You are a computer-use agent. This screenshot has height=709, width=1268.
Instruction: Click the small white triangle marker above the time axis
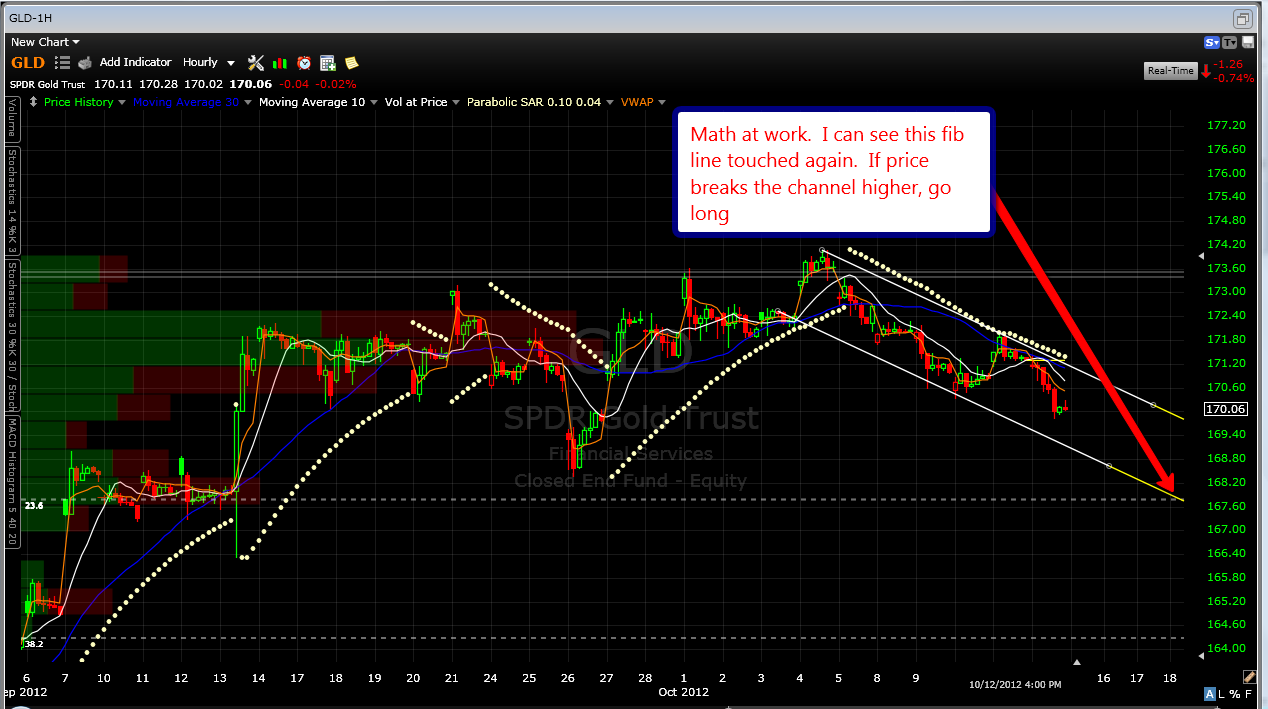point(1077,662)
